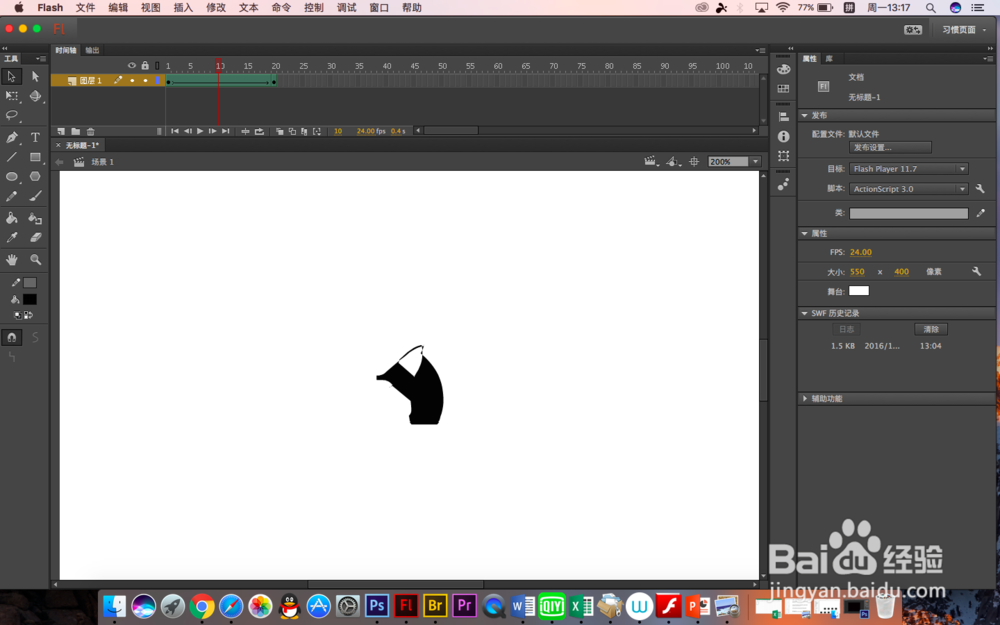Toggle Center Frame button in timeline
This screenshot has width=1000, height=625.
tap(245, 131)
